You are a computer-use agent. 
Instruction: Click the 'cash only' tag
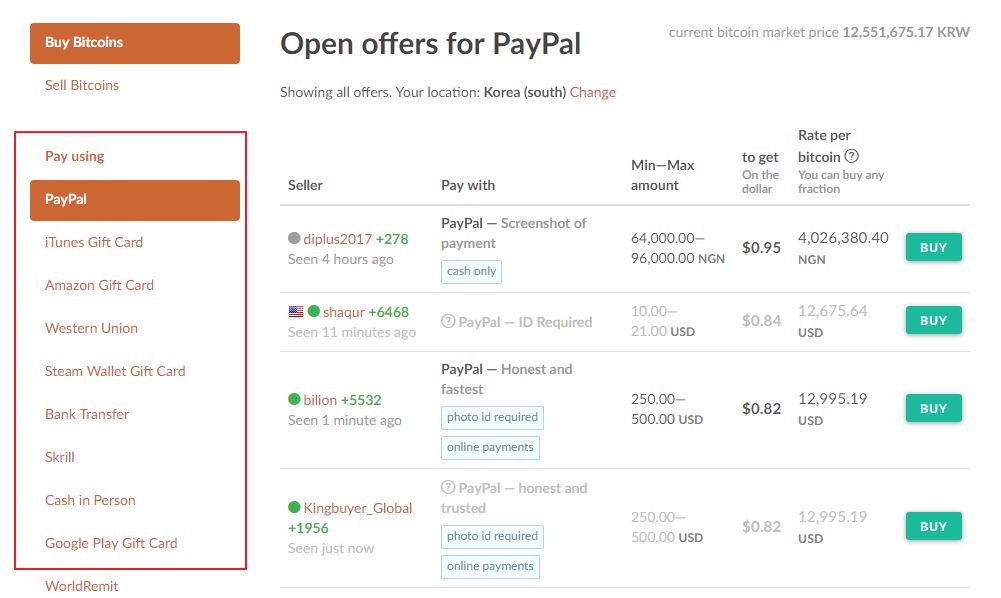tap(471, 271)
